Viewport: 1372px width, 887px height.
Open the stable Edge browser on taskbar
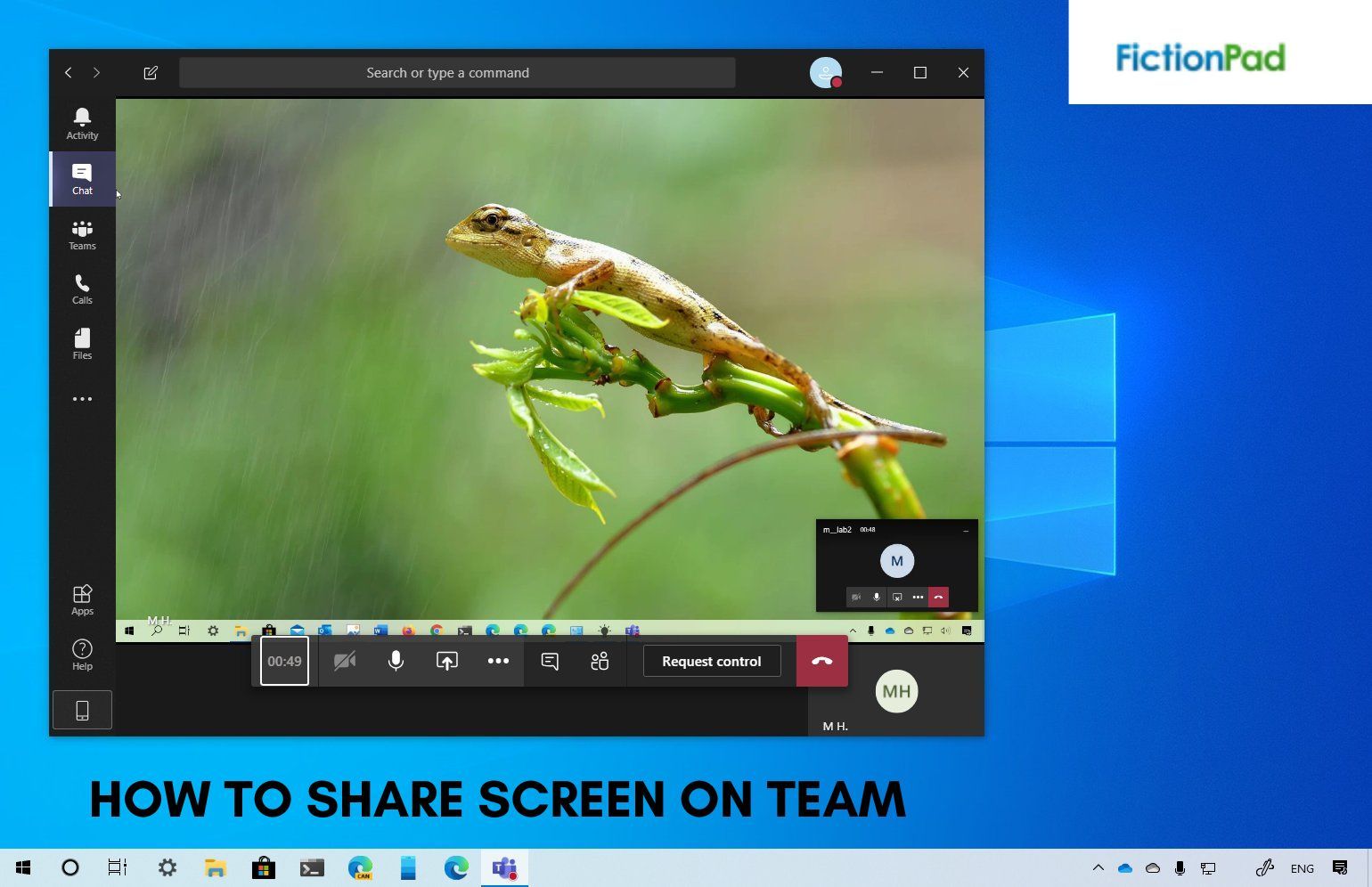[456, 867]
